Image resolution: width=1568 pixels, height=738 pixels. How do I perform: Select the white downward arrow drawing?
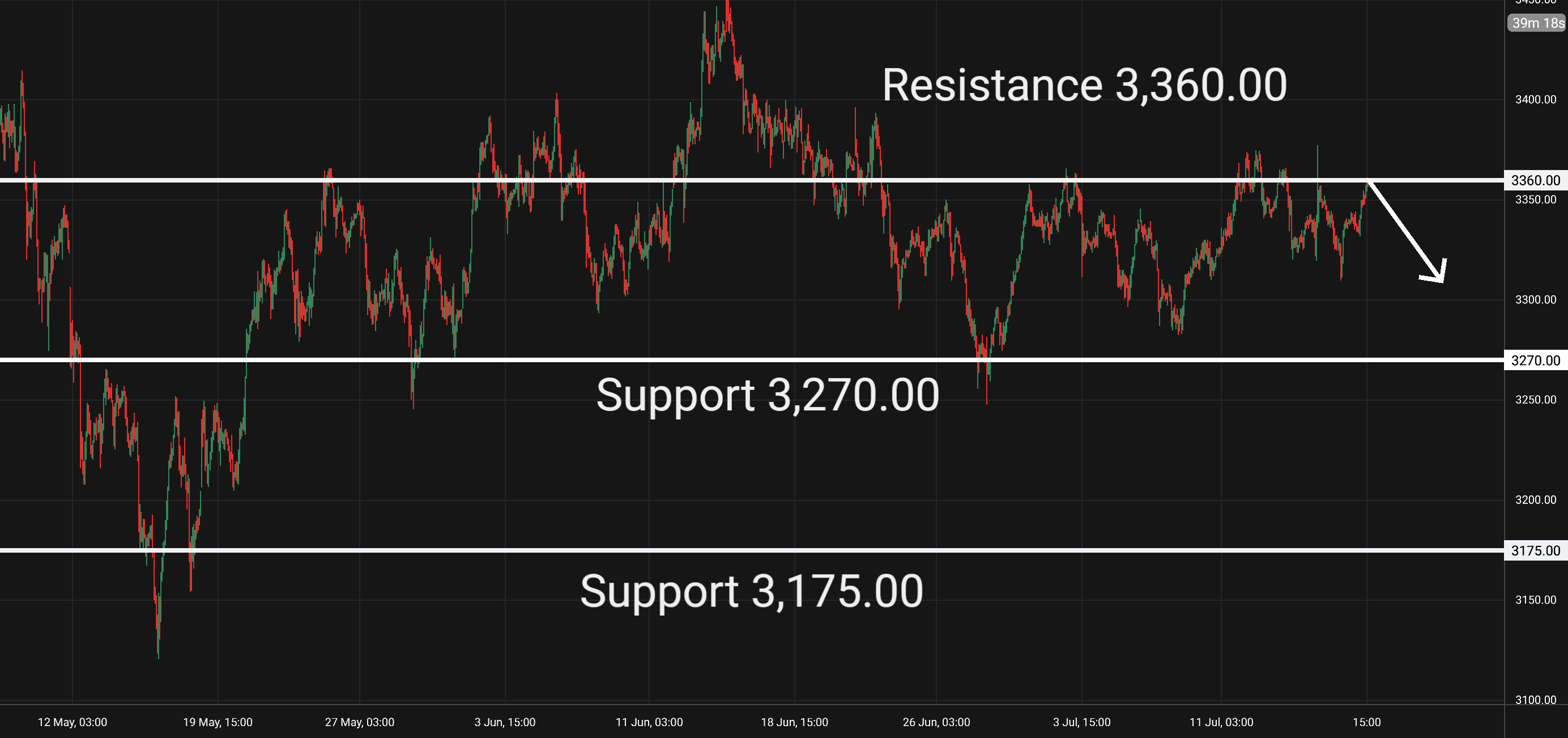[x=1406, y=231]
